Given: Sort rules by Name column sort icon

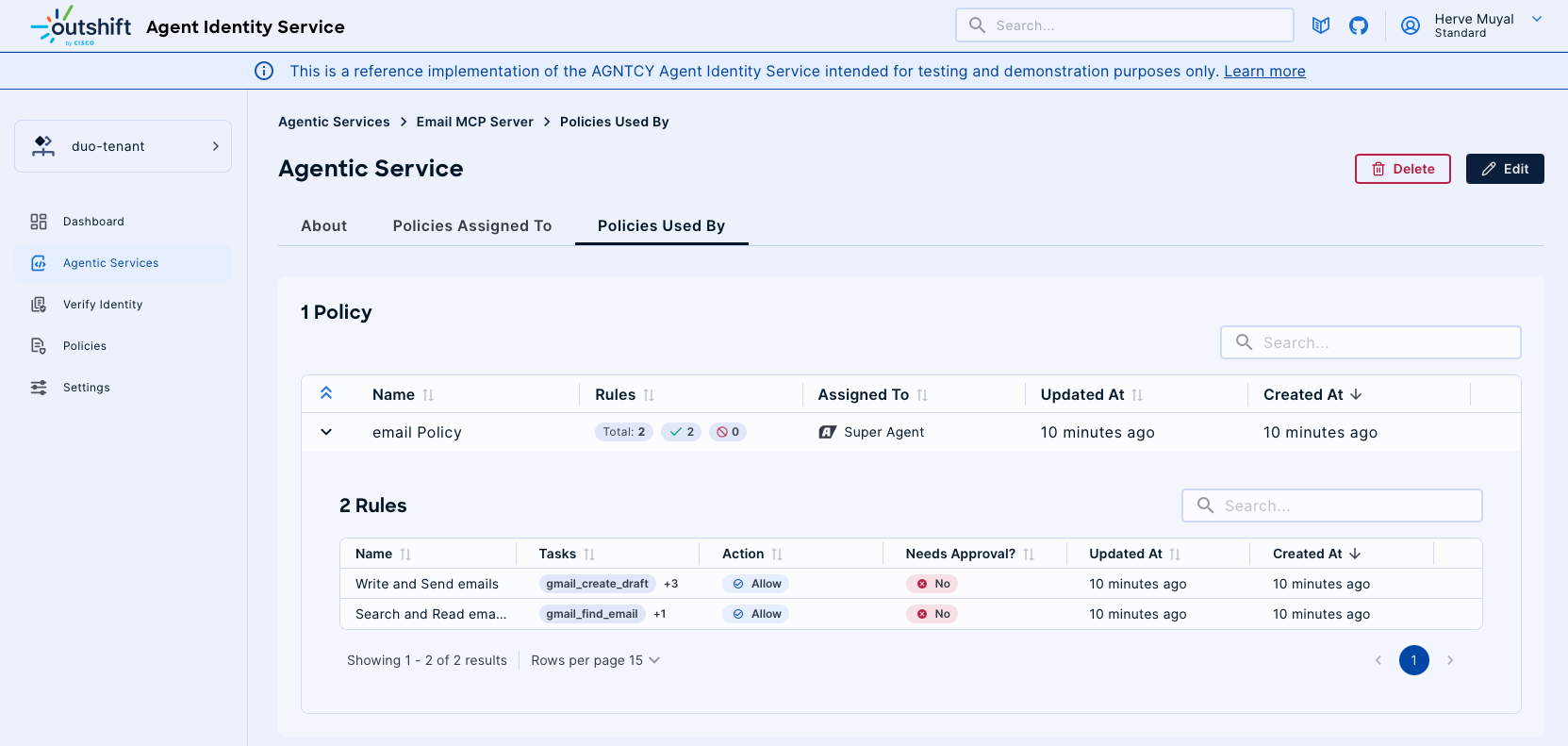Looking at the screenshot, I should [405, 555].
